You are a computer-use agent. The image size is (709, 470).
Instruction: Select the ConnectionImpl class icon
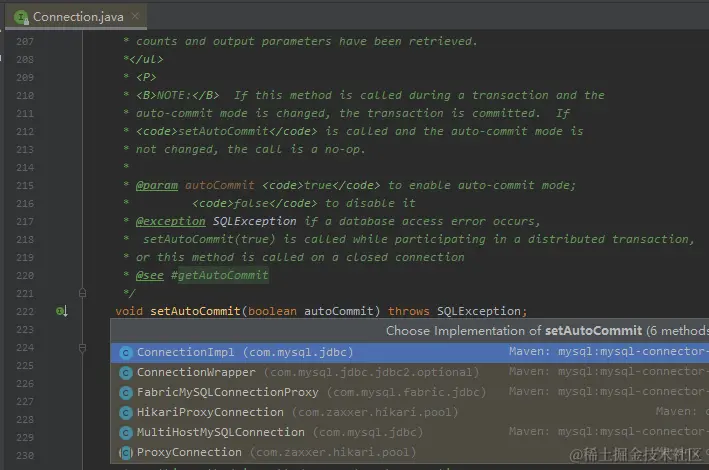click(126, 353)
